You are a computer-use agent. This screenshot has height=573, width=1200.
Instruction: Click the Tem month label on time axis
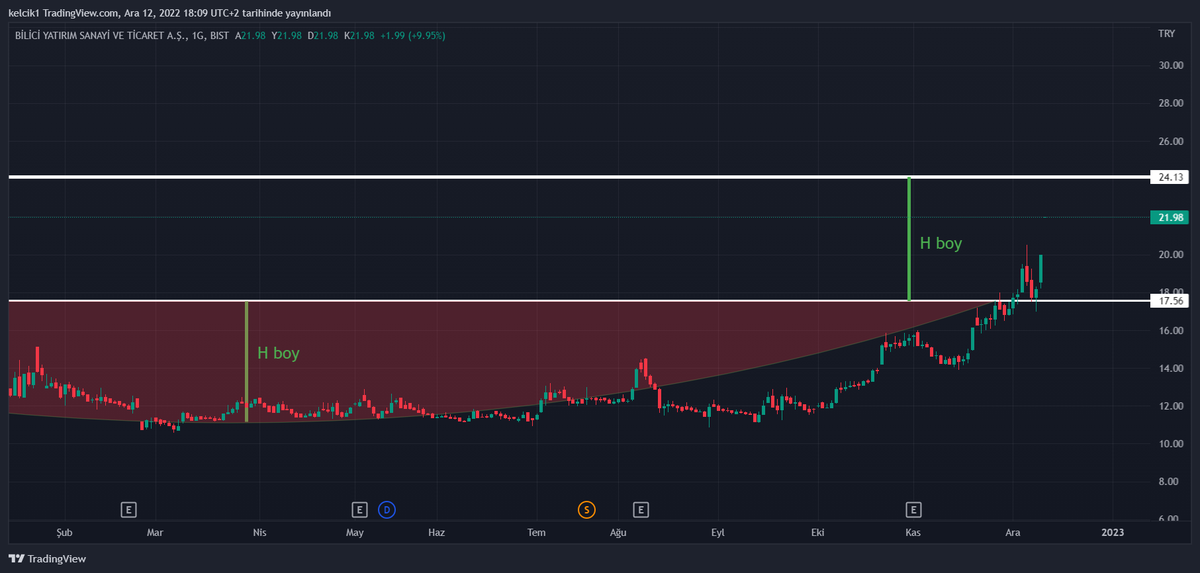click(537, 533)
